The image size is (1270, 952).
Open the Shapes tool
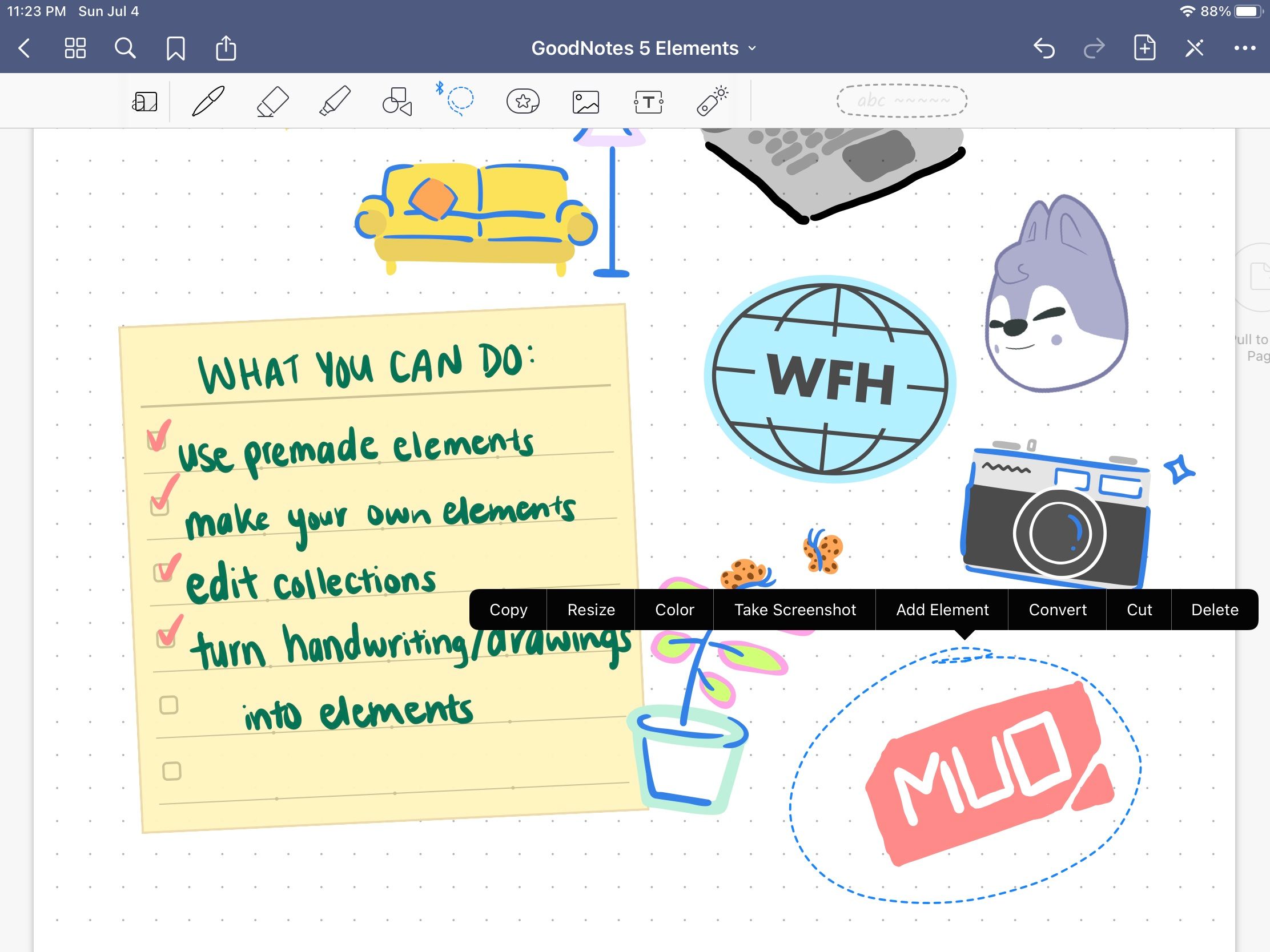pos(396,100)
